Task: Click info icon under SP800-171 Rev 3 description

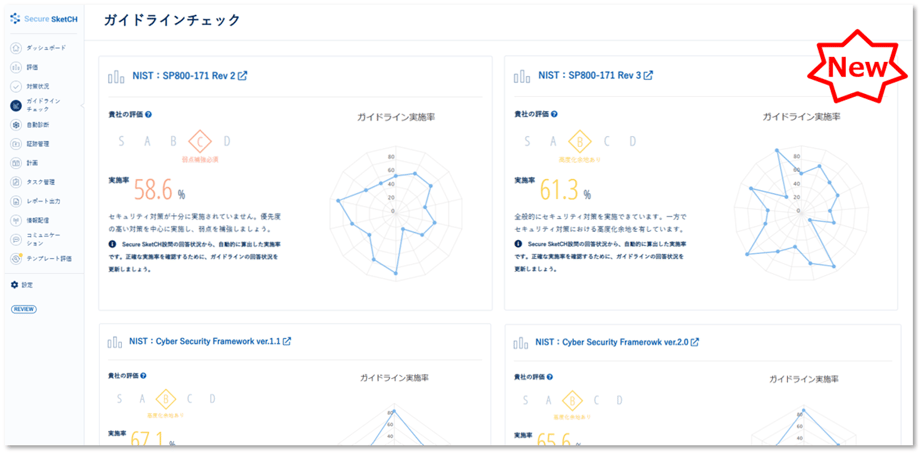Action: pyautogui.click(x=518, y=244)
